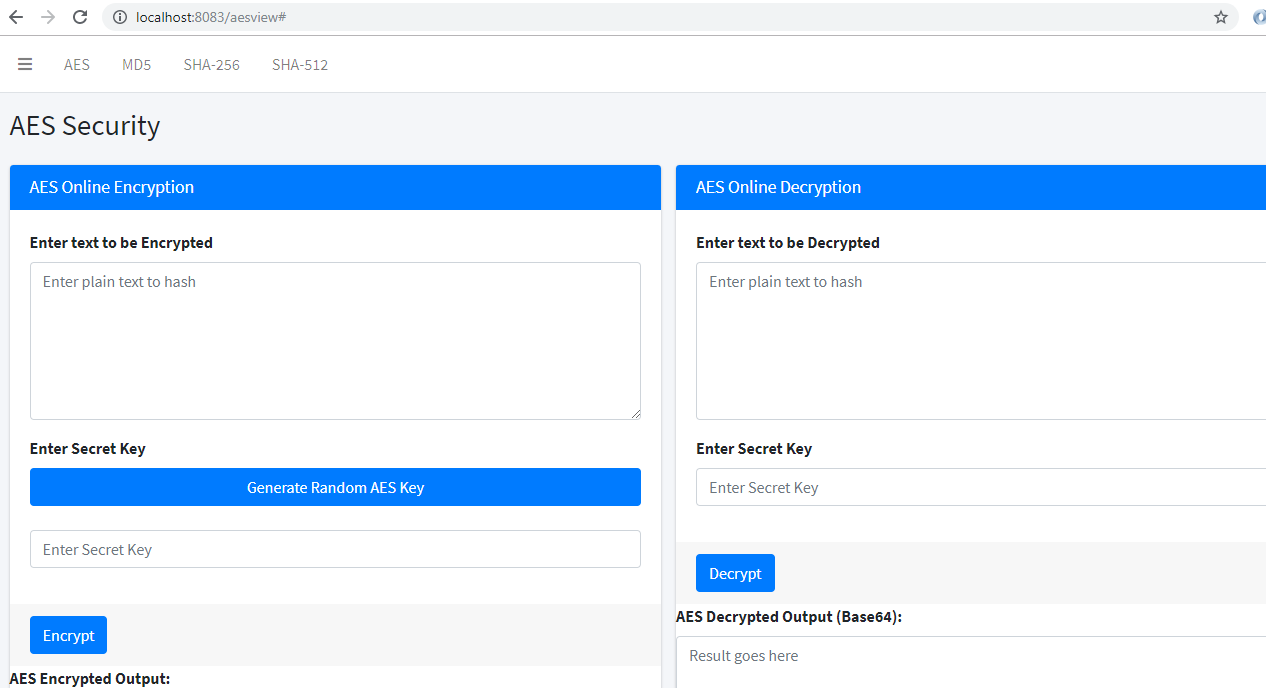Focus the encryption plain text area

pos(335,340)
